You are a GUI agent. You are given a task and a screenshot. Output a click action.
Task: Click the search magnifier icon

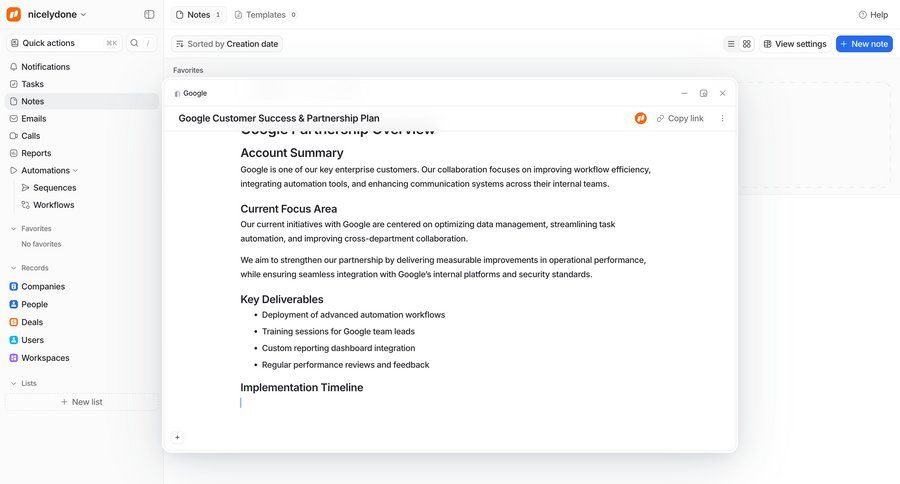(134, 43)
